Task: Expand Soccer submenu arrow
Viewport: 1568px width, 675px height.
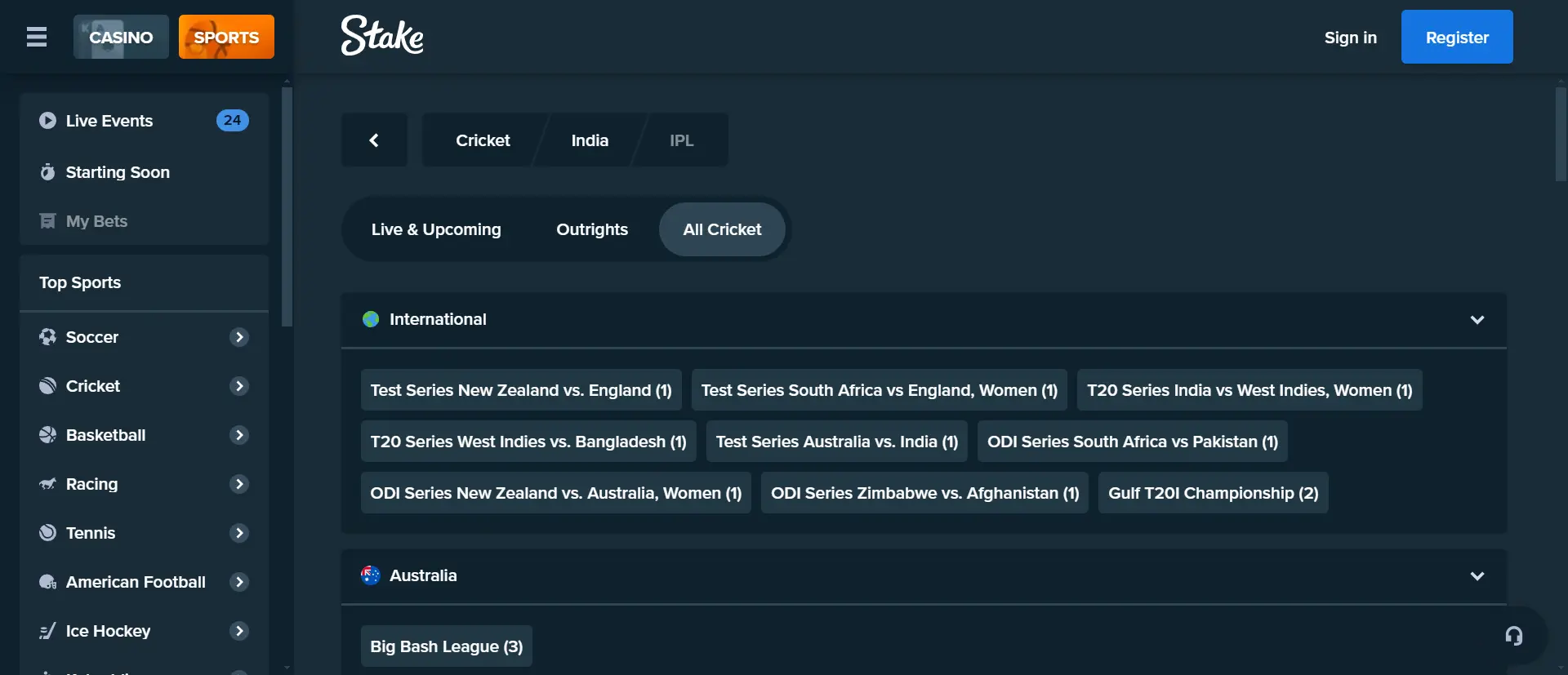Action: [x=239, y=337]
